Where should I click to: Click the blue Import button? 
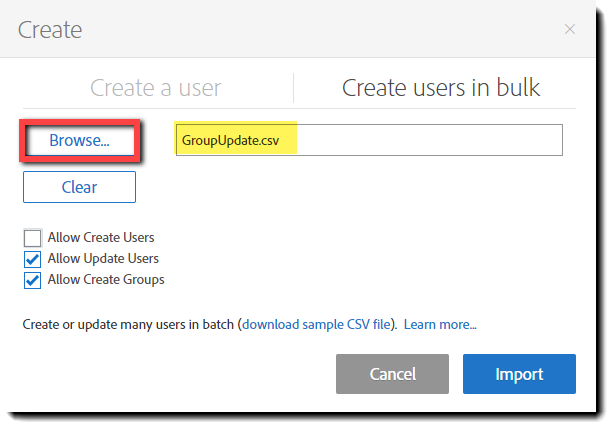(519, 374)
